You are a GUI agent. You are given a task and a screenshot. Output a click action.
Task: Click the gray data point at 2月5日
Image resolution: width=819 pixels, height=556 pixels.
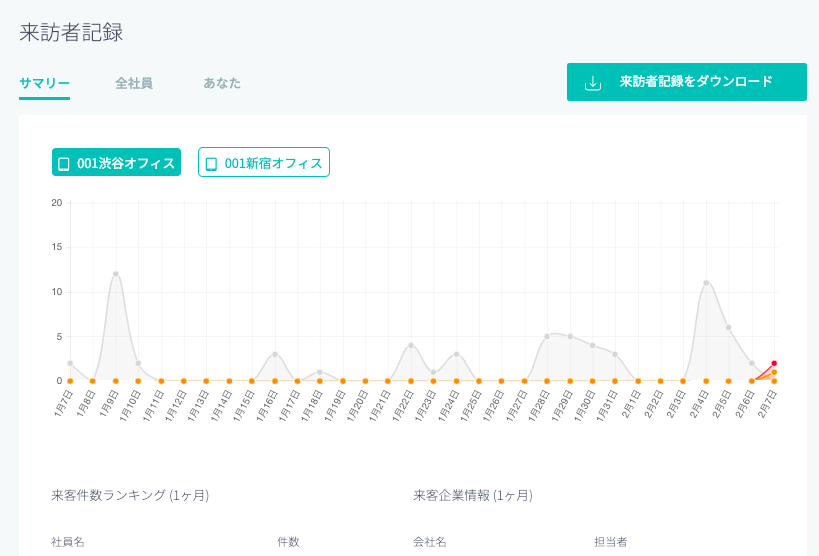(x=729, y=327)
